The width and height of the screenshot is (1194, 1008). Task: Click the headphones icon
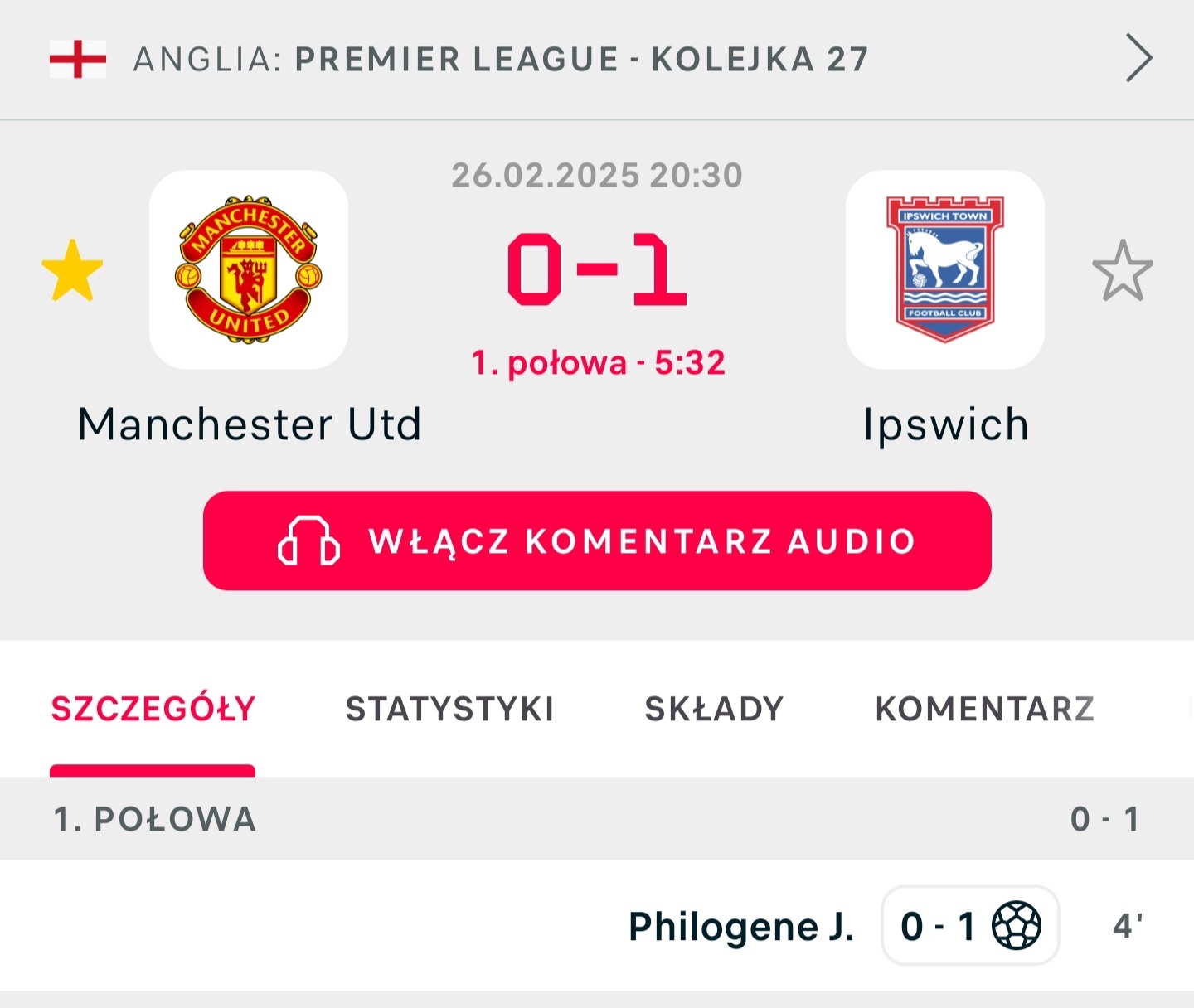point(308,541)
